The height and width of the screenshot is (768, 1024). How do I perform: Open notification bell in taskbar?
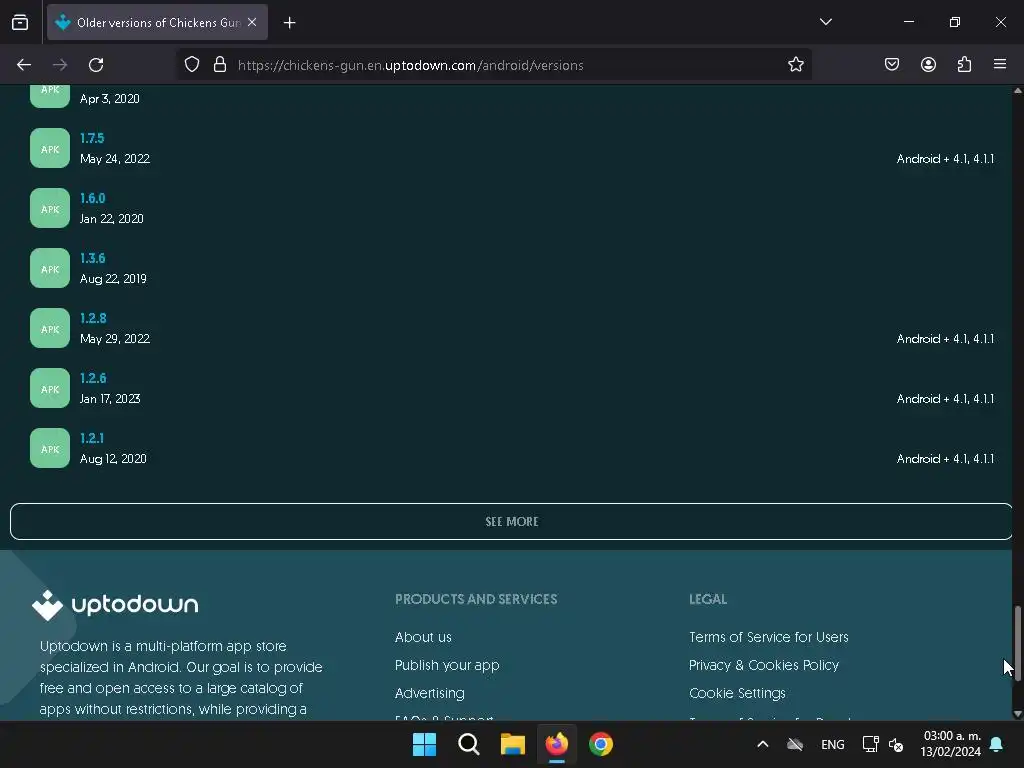[997, 744]
